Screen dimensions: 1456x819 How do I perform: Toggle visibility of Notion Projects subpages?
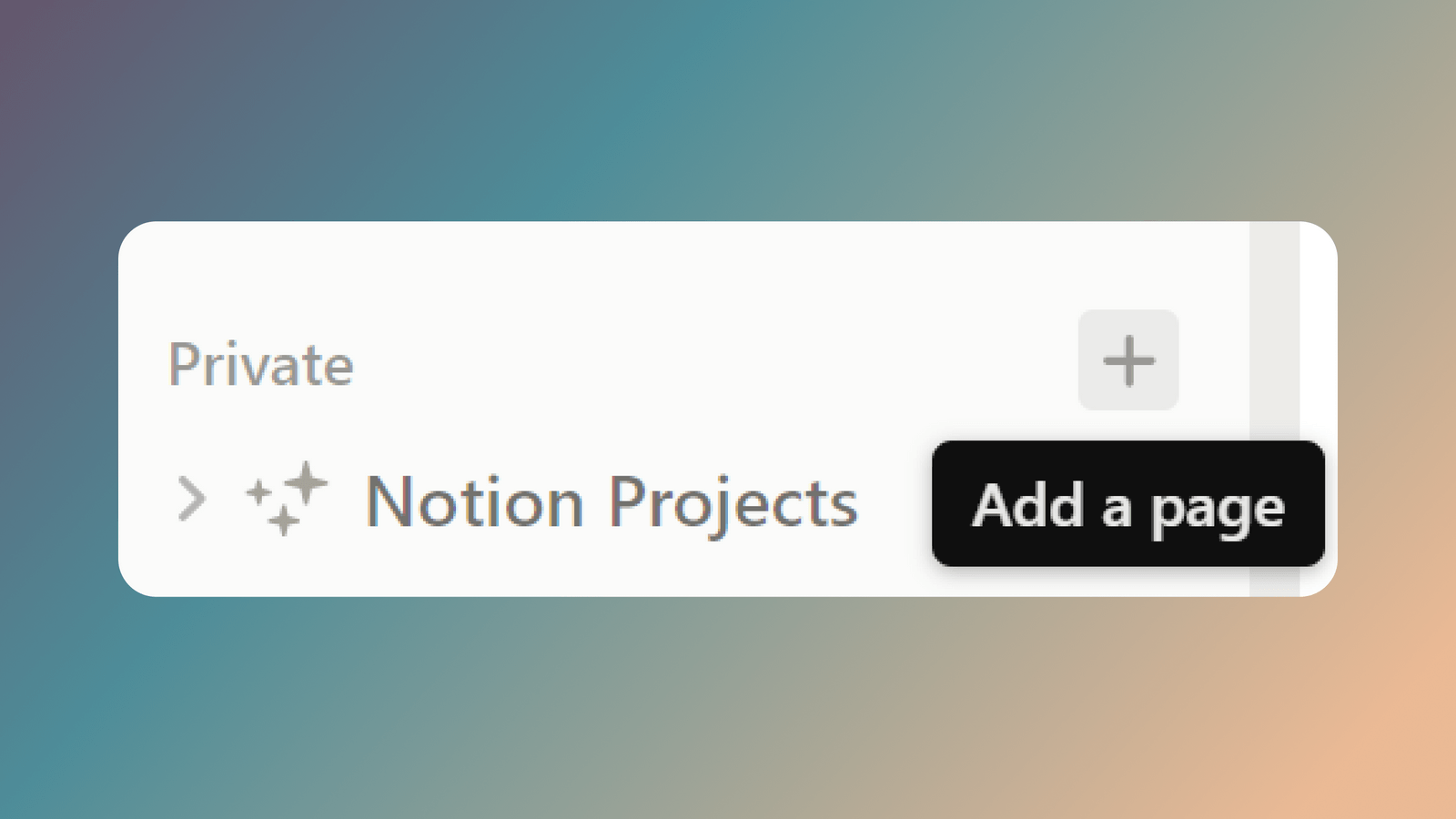(x=192, y=497)
